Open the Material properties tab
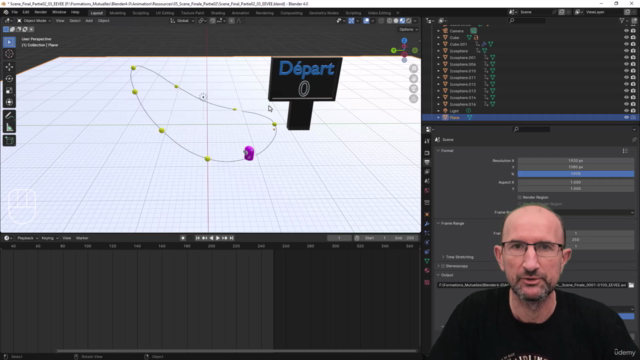Image resolution: width=640 pixels, height=360 pixels. point(427,271)
